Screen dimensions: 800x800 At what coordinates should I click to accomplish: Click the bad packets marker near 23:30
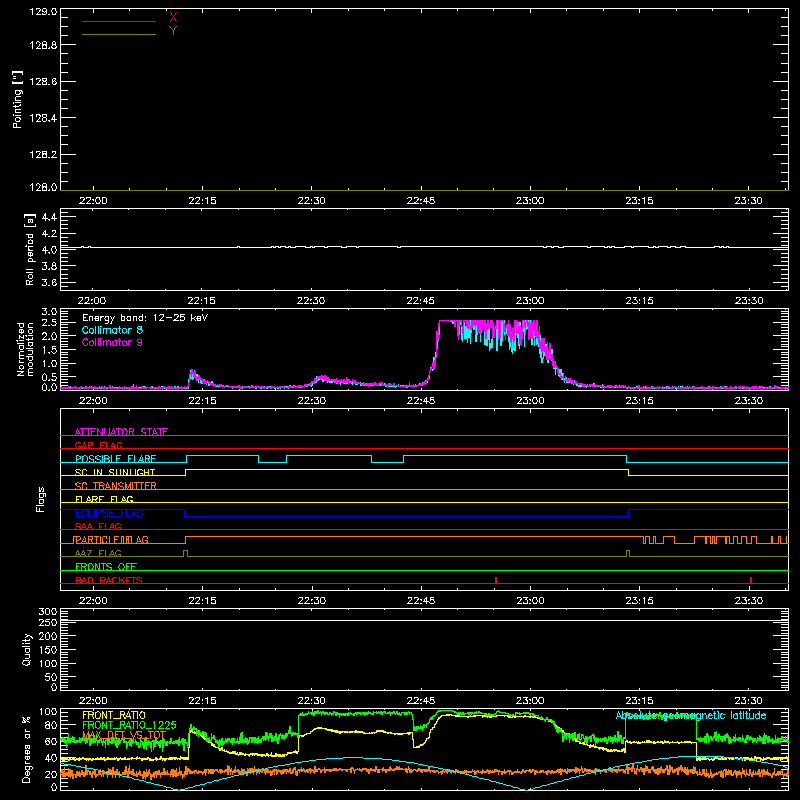pos(751,580)
